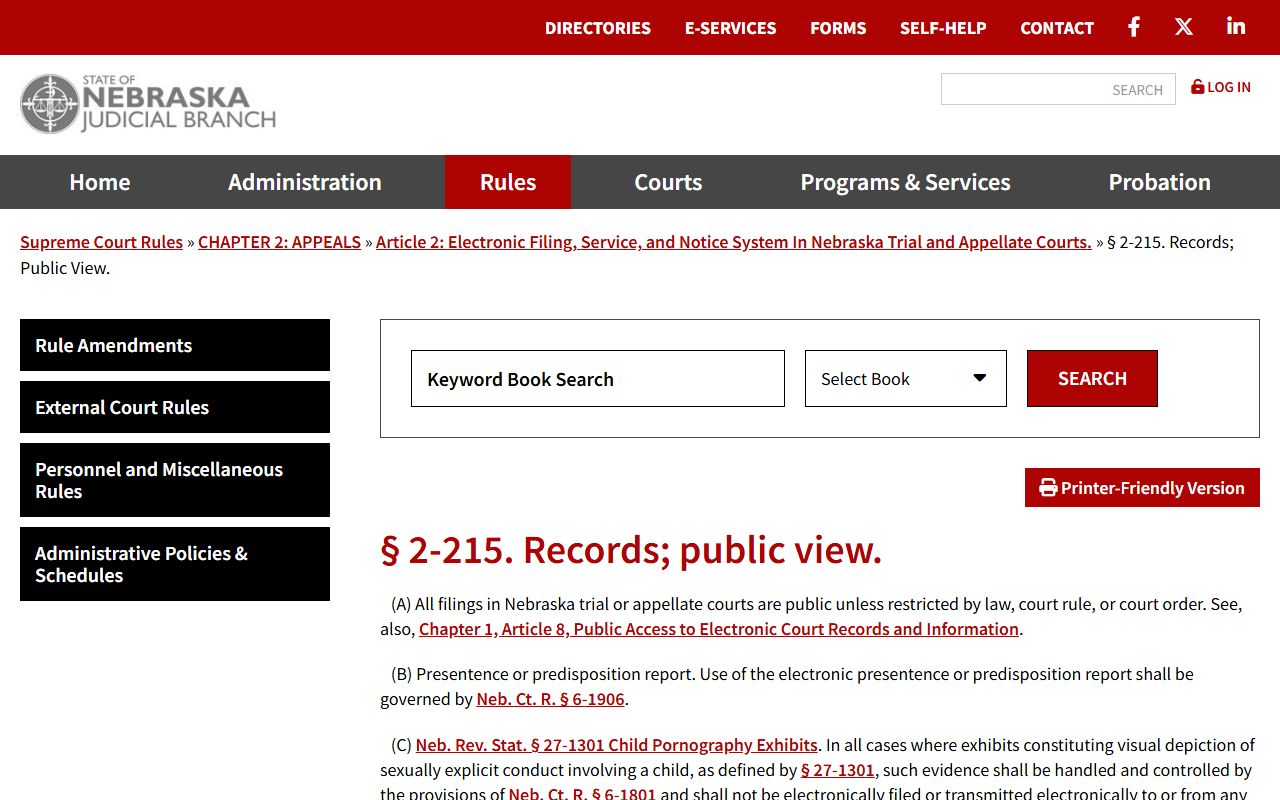Viewport: 1280px width, 800px height.
Task: Open the Contact menu item
Action: click(x=1057, y=28)
